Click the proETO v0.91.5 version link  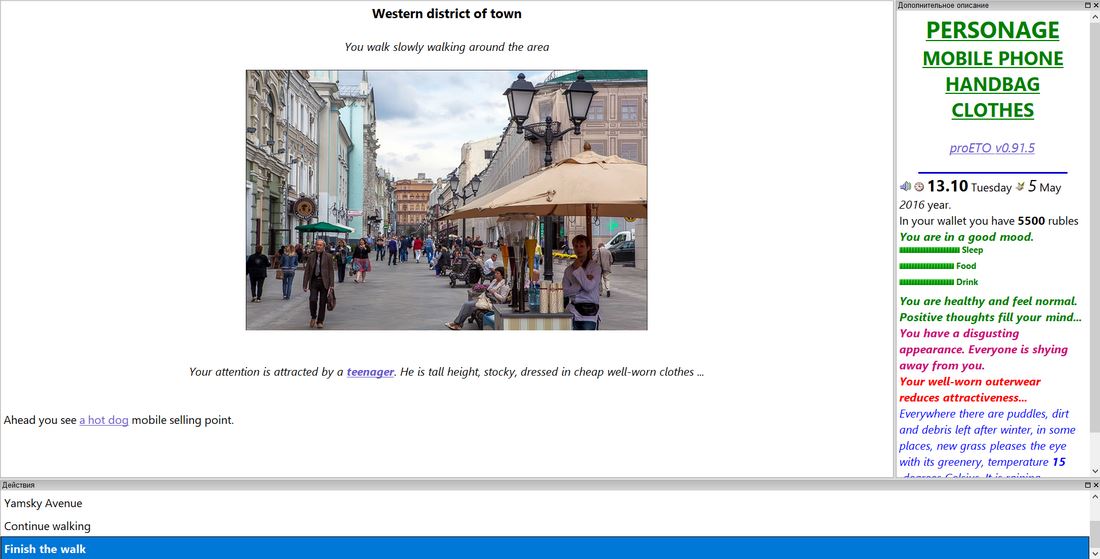click(992, 148)
